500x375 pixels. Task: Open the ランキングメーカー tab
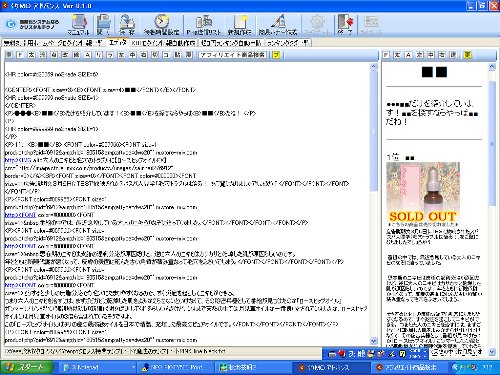coord(288,43)
